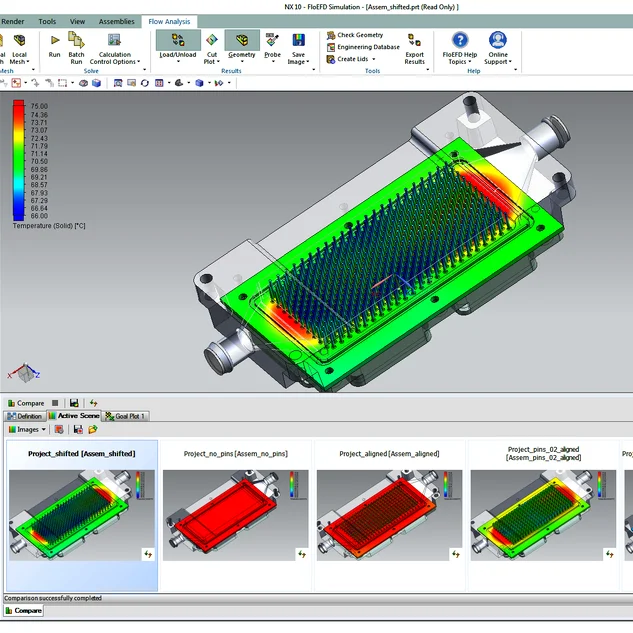This screenshot has height=633, width=633.
Task: Expand the Create Lids dropdown arrow
Action: point(373,59)
